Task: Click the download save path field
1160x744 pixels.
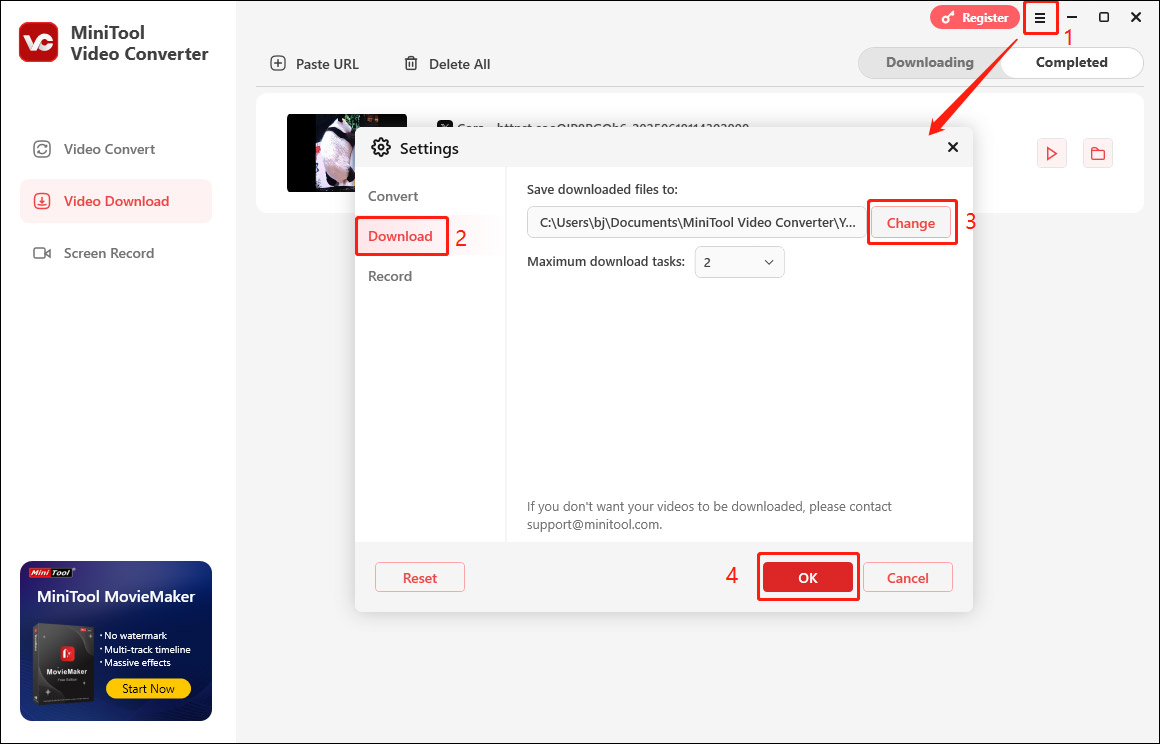Action: [696, 223]
